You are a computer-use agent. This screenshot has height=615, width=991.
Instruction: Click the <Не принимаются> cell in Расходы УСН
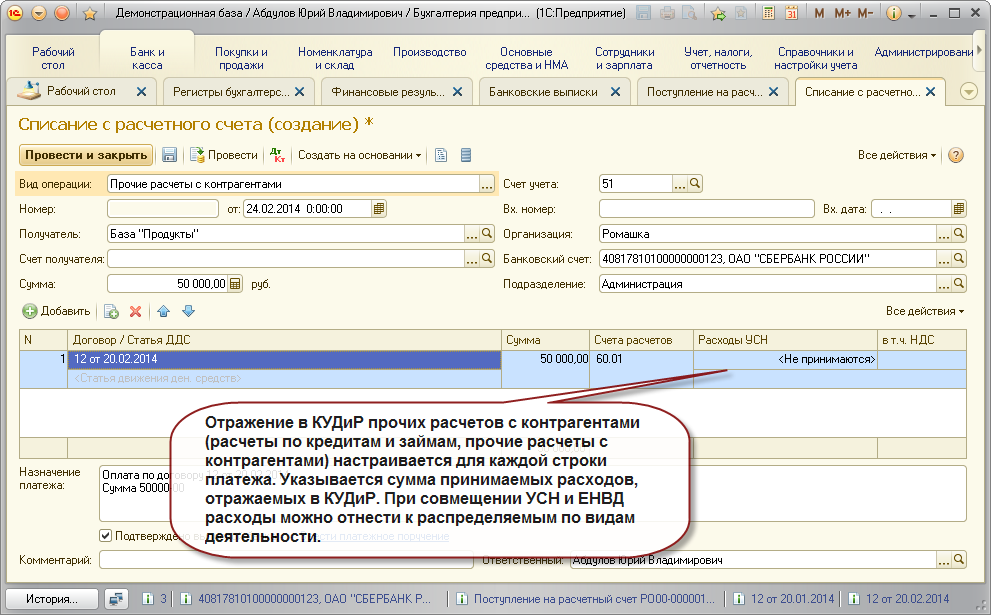785,359
